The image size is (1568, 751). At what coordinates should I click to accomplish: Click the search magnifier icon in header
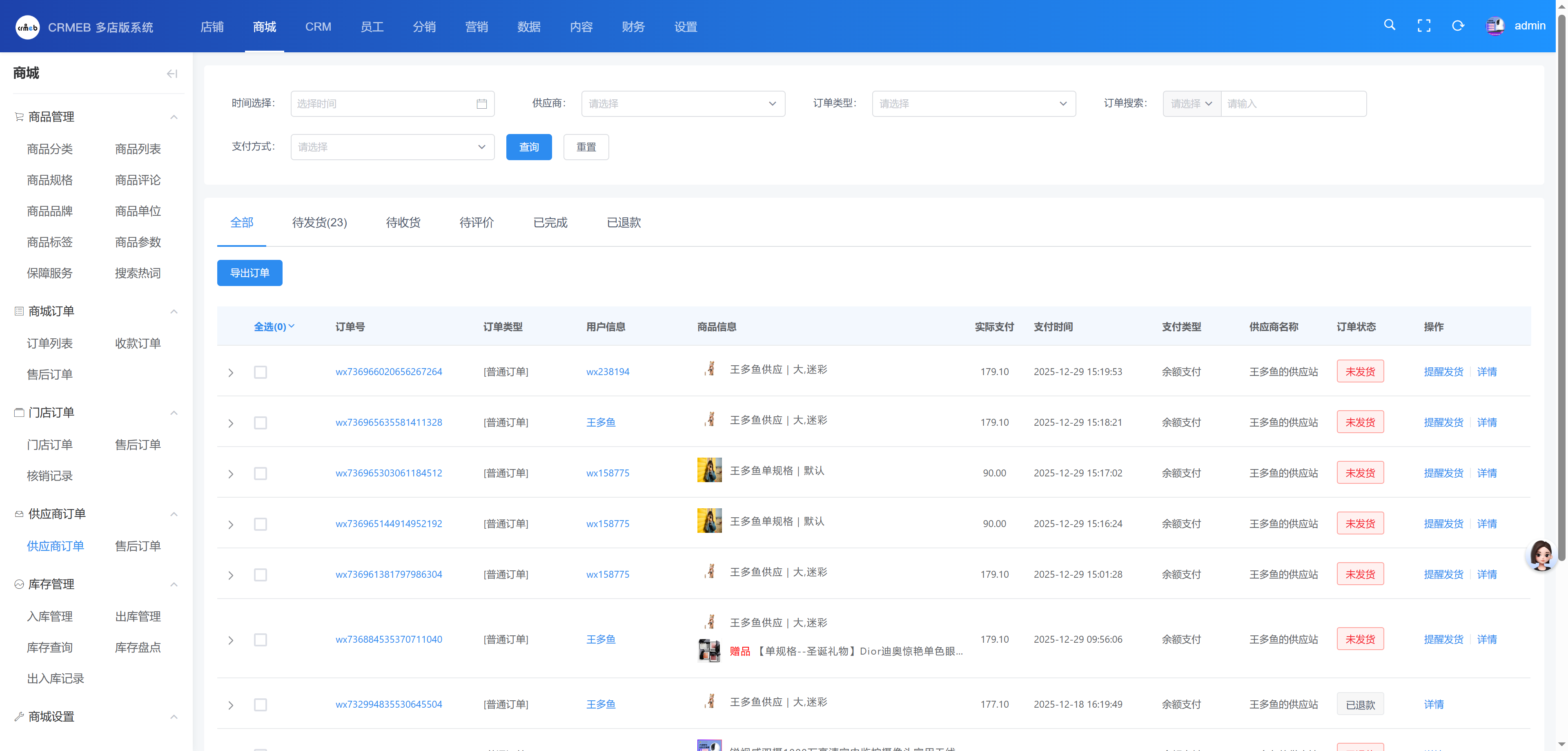pyautogui.click(x=1389, y=25)
